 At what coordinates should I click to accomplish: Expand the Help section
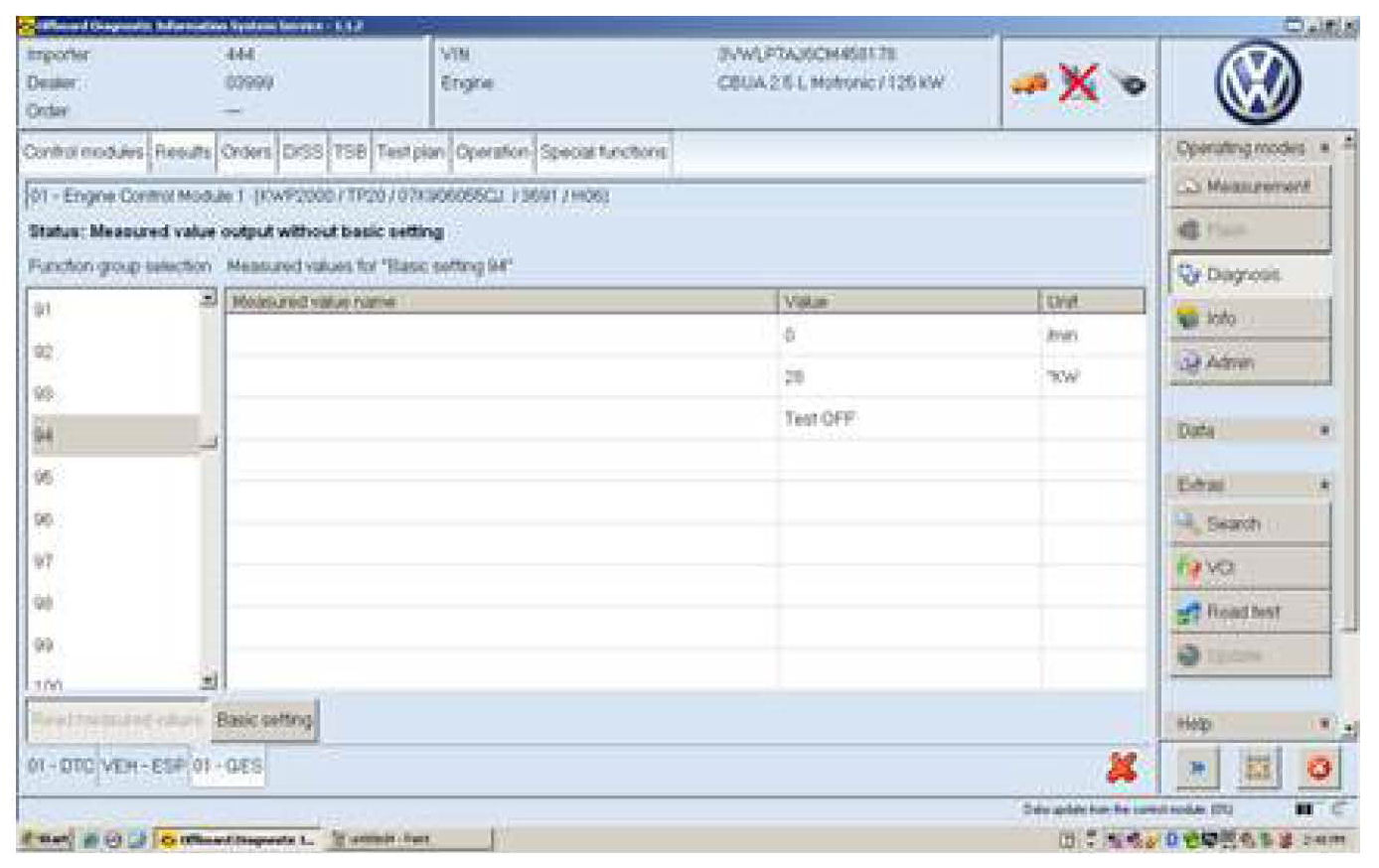(1324, 724)
